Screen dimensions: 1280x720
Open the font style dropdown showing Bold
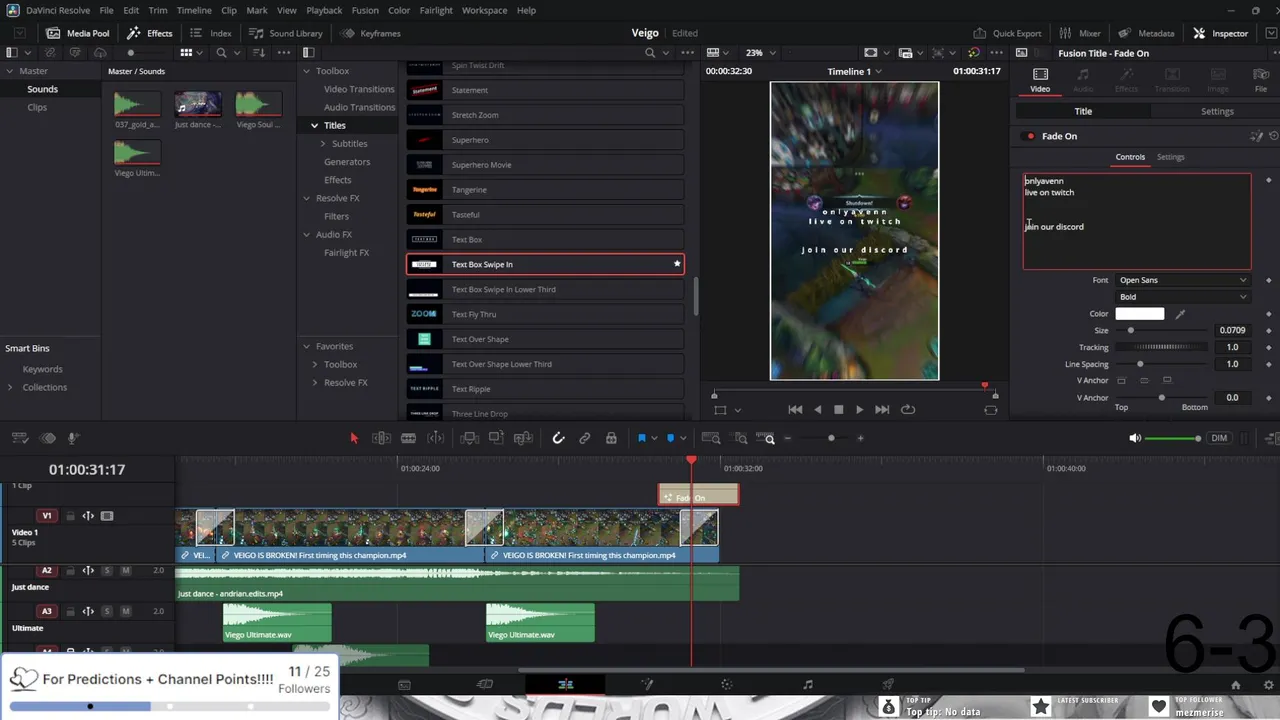tap(1183, 297)
